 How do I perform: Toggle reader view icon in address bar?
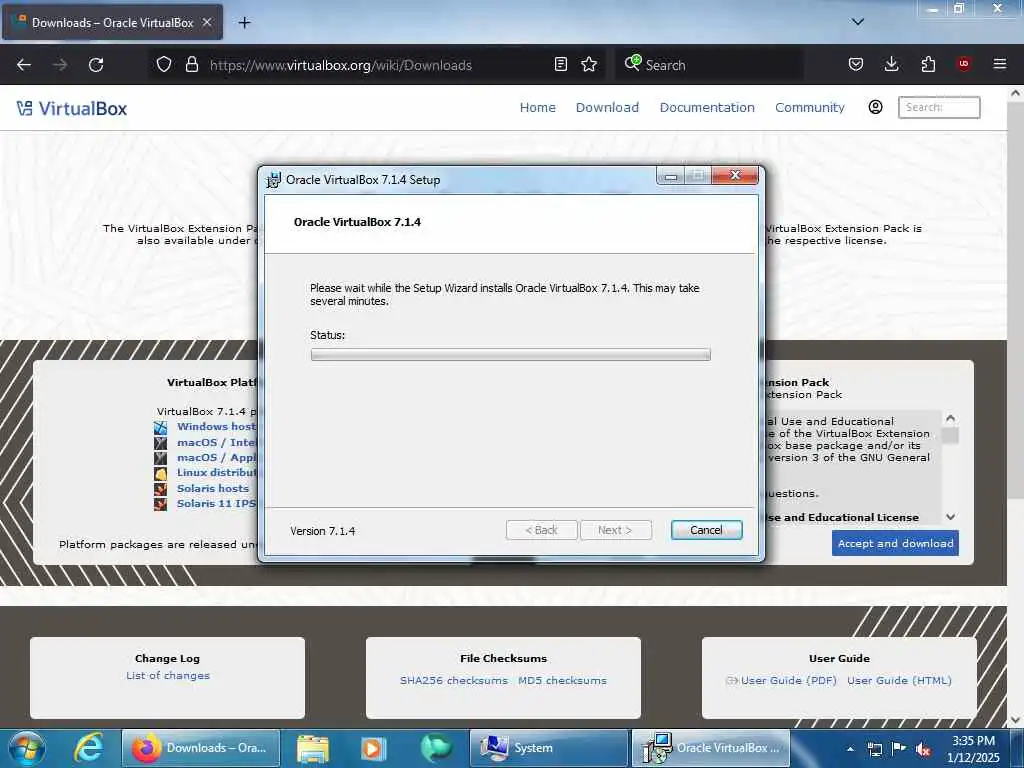[560, 65]
